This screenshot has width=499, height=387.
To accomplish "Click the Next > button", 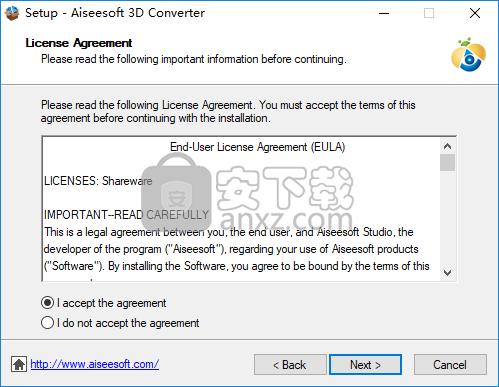I will [x=365, y=365].
